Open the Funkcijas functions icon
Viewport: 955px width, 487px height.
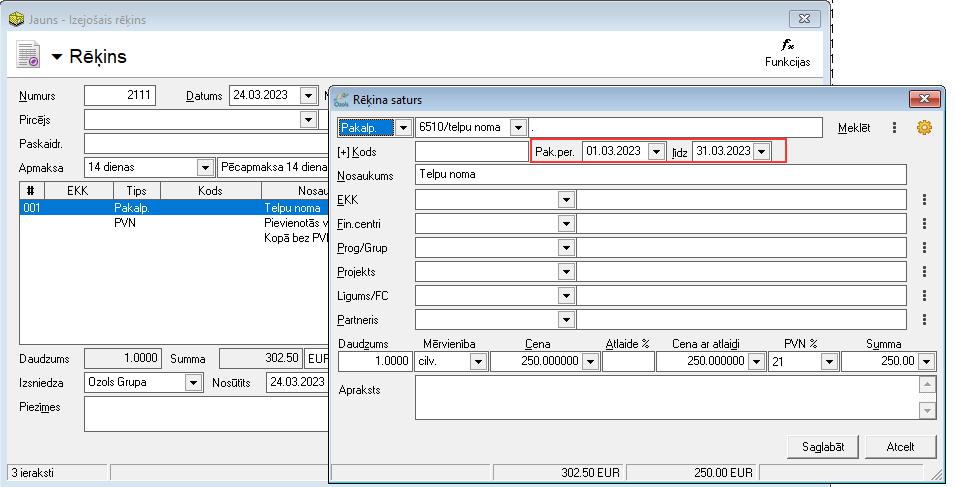pyautogui.click(x=788, y=52)
